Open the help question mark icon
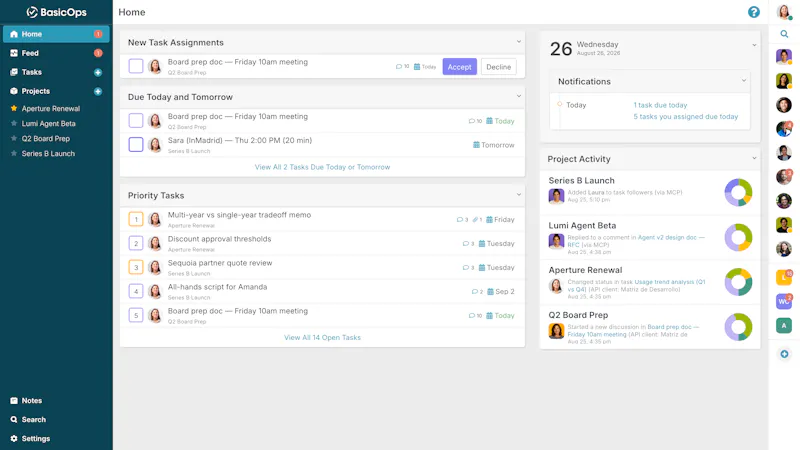 point(754,12)
